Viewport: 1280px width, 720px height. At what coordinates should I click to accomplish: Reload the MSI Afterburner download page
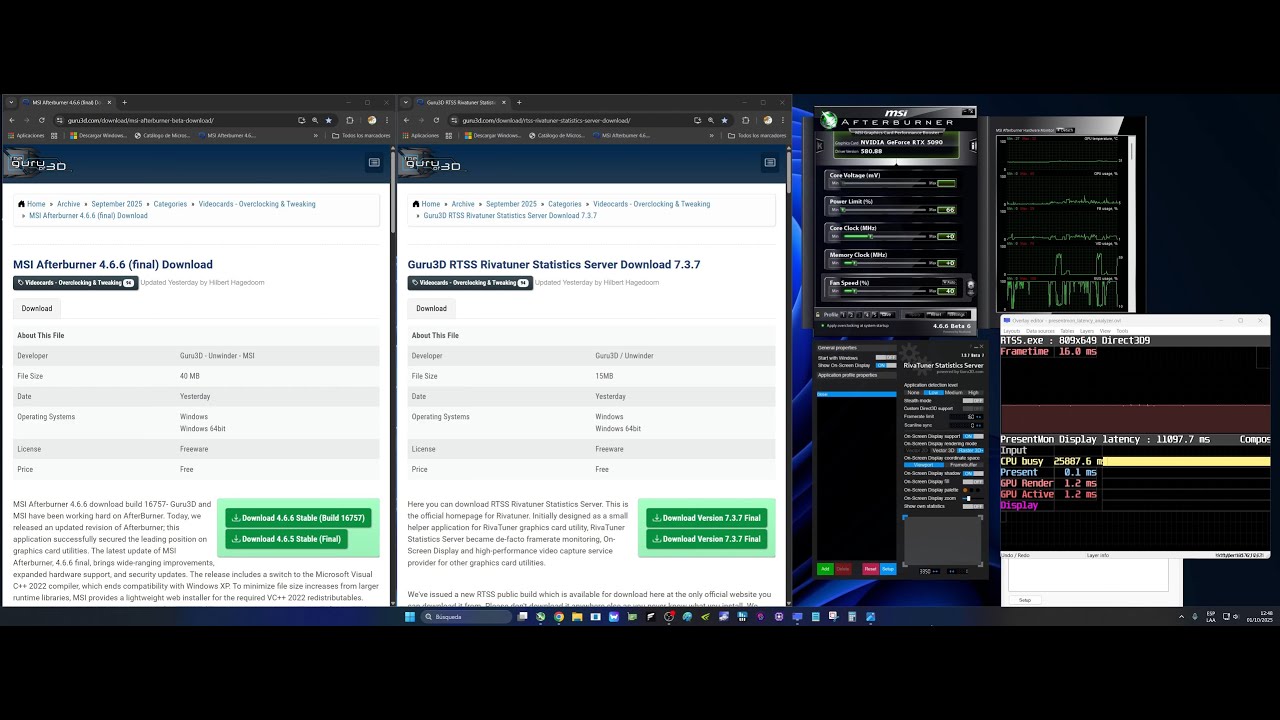pos(41,120)
